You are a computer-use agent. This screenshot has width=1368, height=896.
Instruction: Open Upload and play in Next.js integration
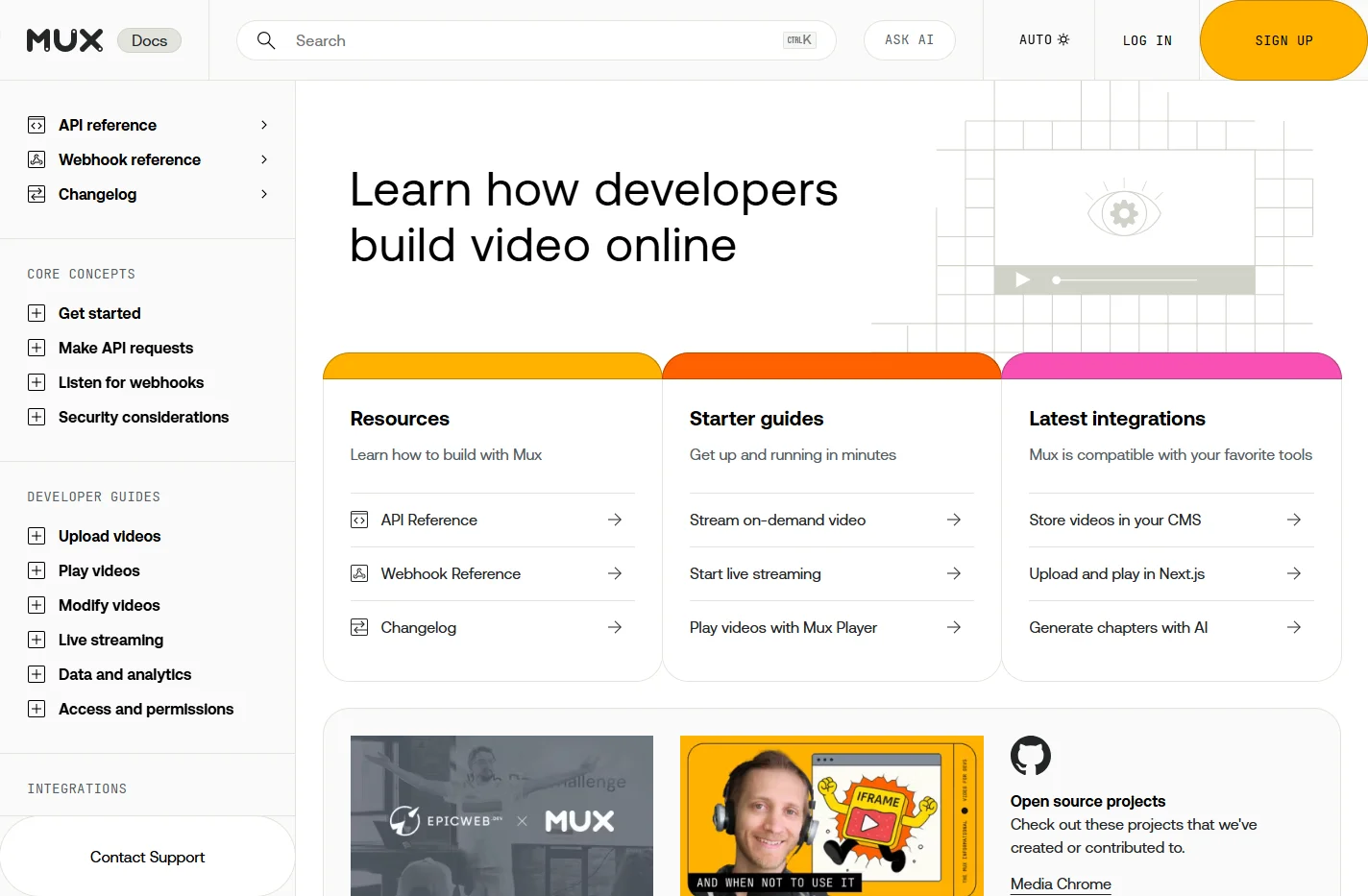coord(1171,573)
